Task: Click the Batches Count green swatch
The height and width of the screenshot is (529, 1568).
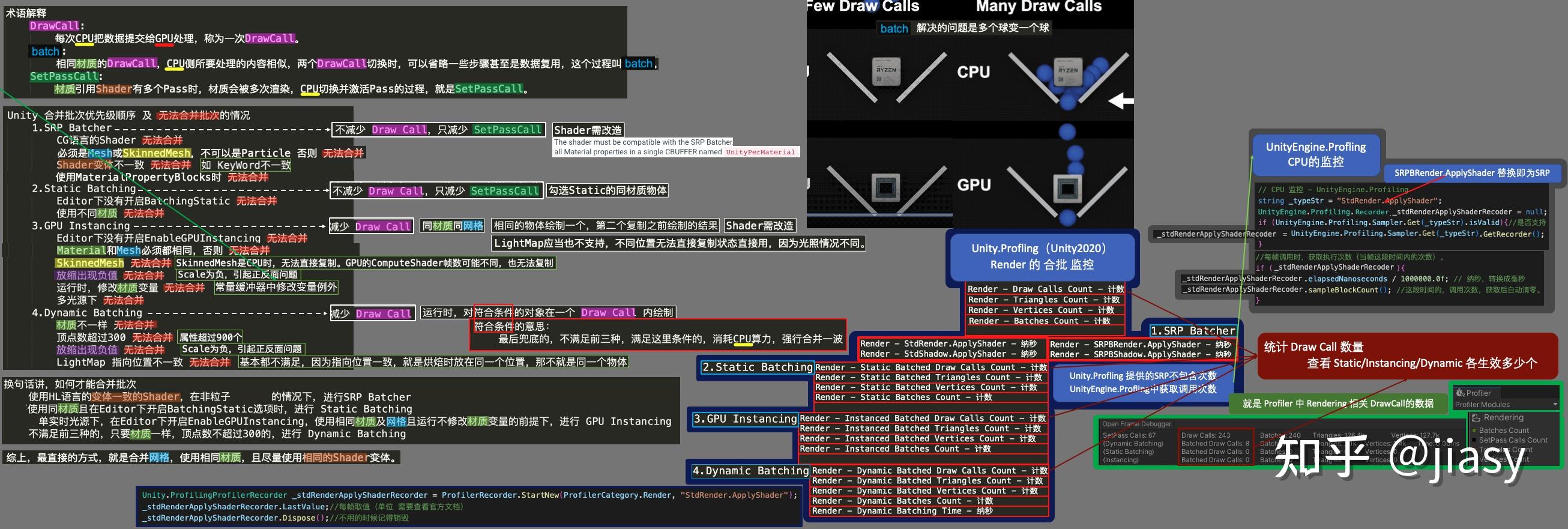Action: pos(1474,431)
